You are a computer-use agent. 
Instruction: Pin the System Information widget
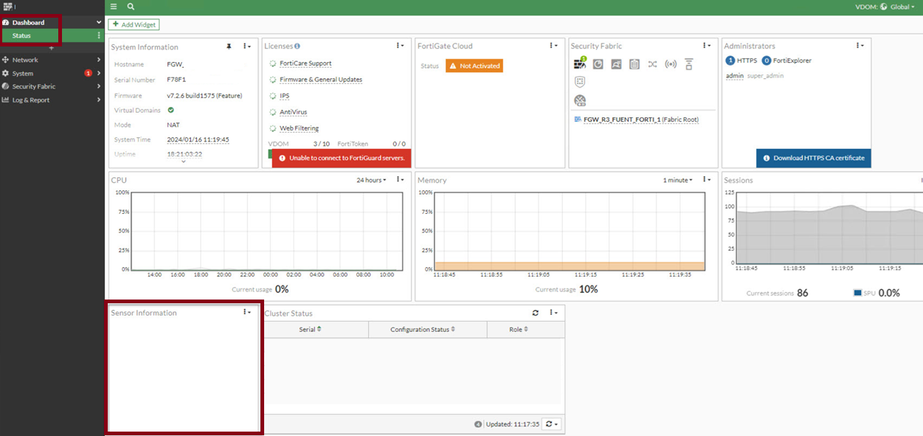228,46
